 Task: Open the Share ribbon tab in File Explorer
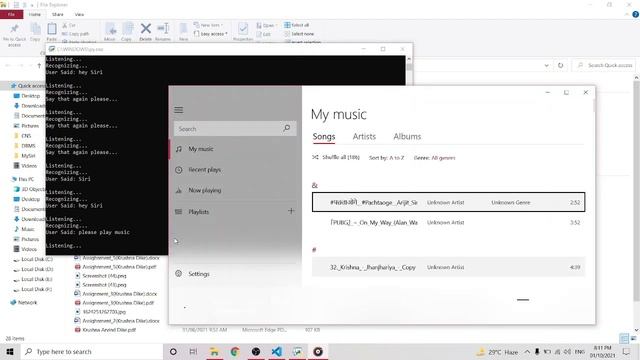tap(58, 14)
